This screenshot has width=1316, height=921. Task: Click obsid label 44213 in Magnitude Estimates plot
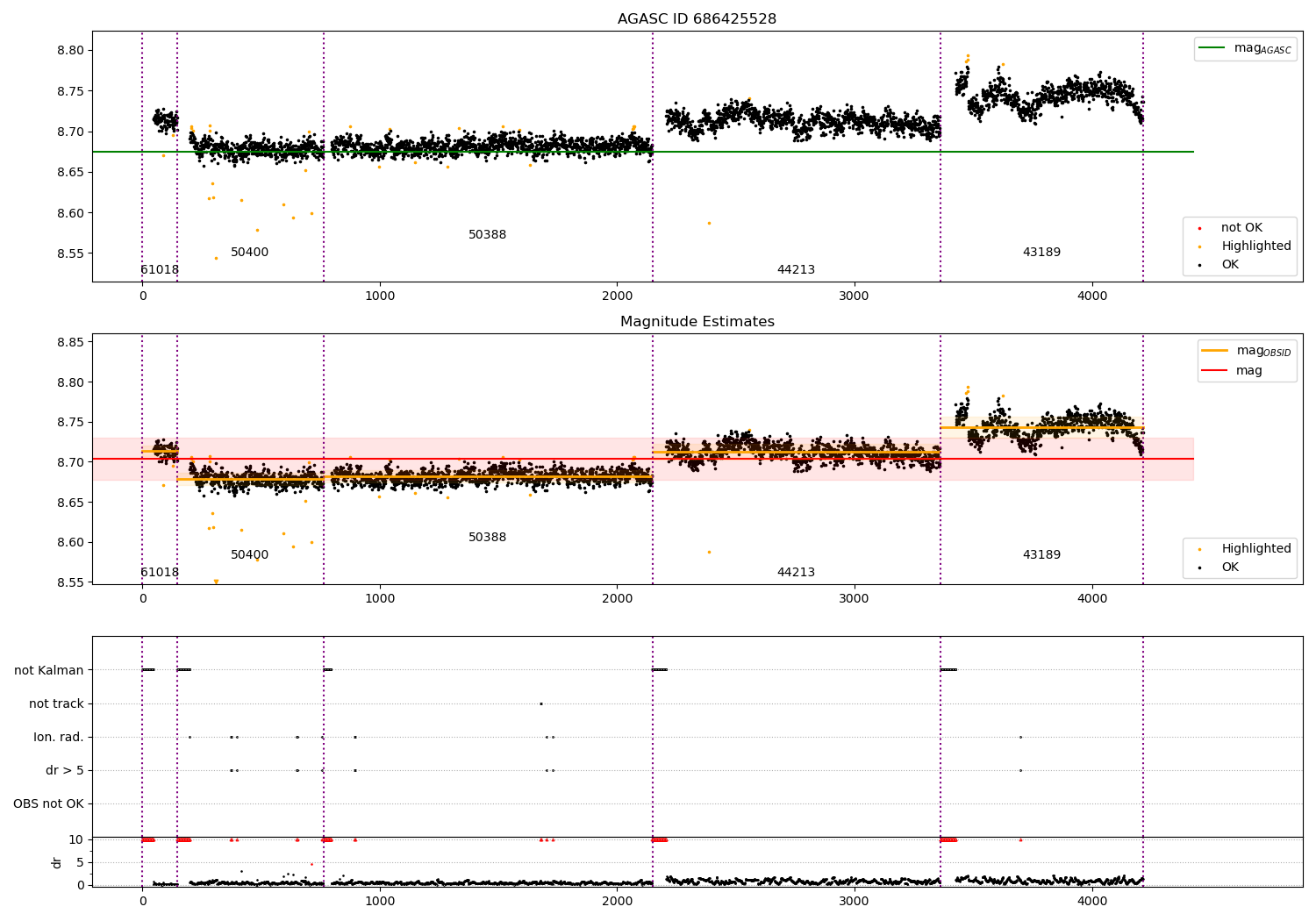coord(796,573)
